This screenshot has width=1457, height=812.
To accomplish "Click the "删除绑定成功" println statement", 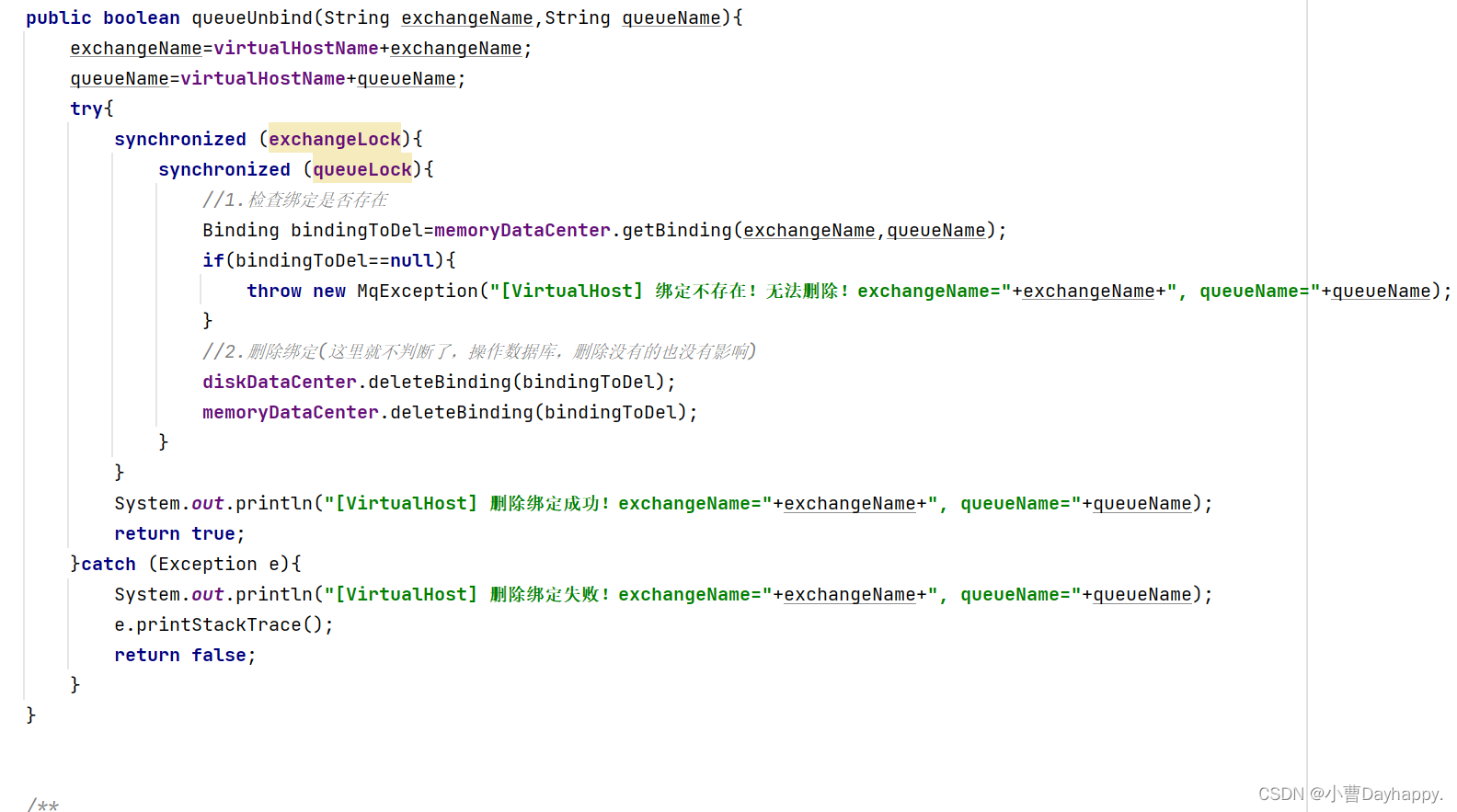I will tap(663, 503).
